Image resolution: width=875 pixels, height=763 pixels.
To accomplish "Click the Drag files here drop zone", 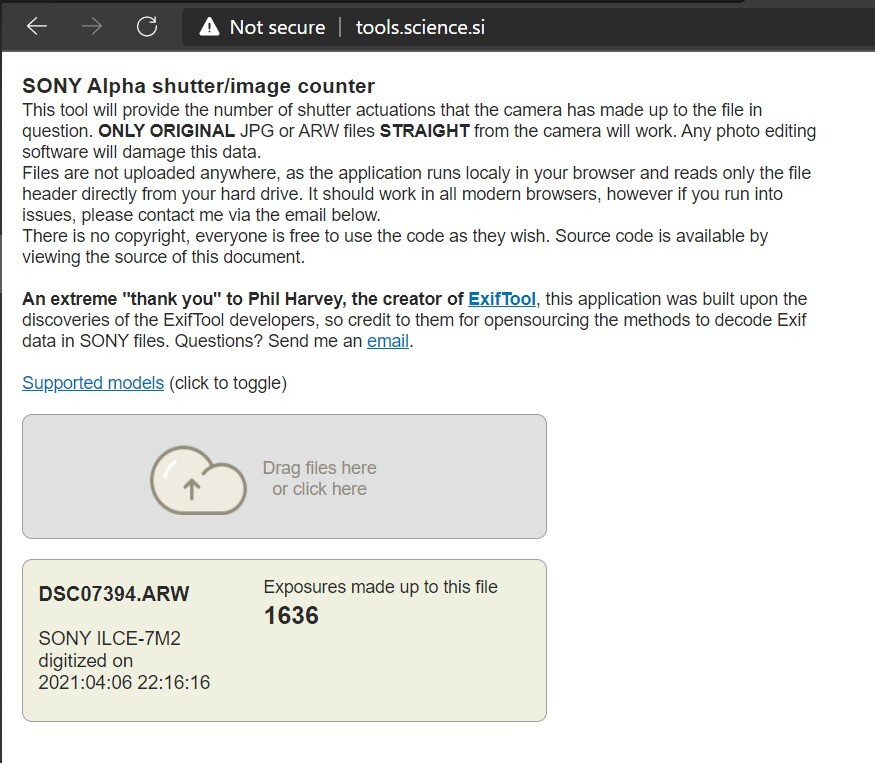I will pyautogui.click(x=285, y=477).
